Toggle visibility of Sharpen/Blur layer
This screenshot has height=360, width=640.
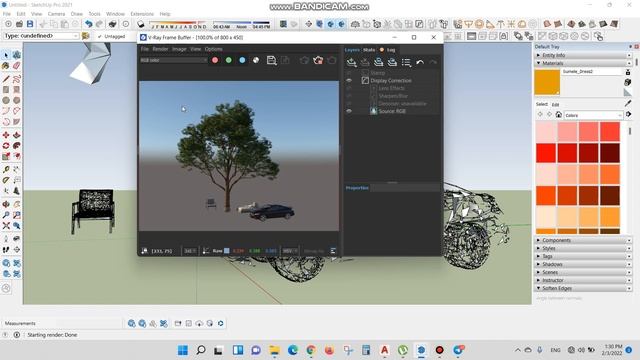point(349,96)
